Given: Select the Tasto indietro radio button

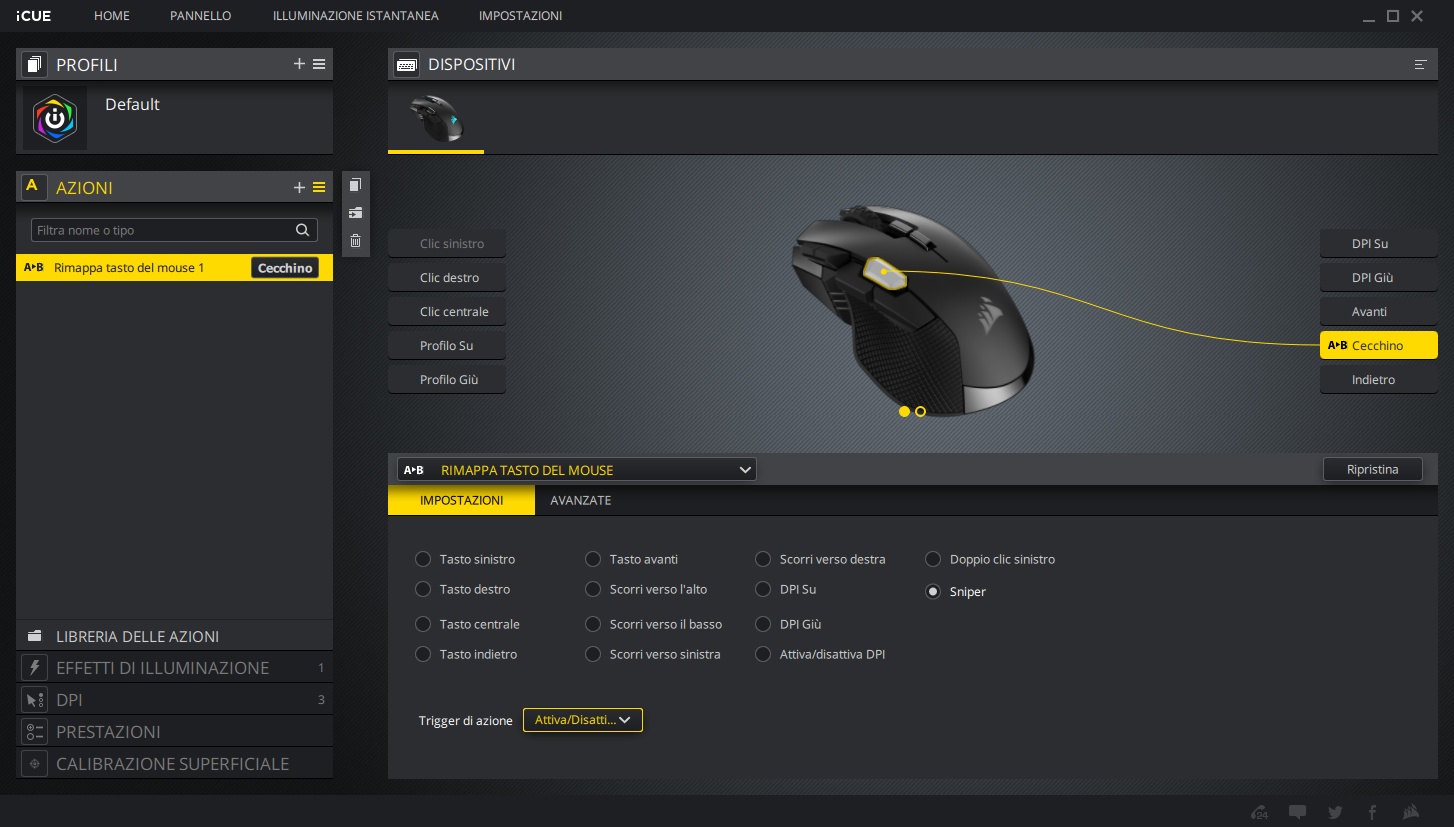Looking at the screenshot, I should (x=422, y=654).
